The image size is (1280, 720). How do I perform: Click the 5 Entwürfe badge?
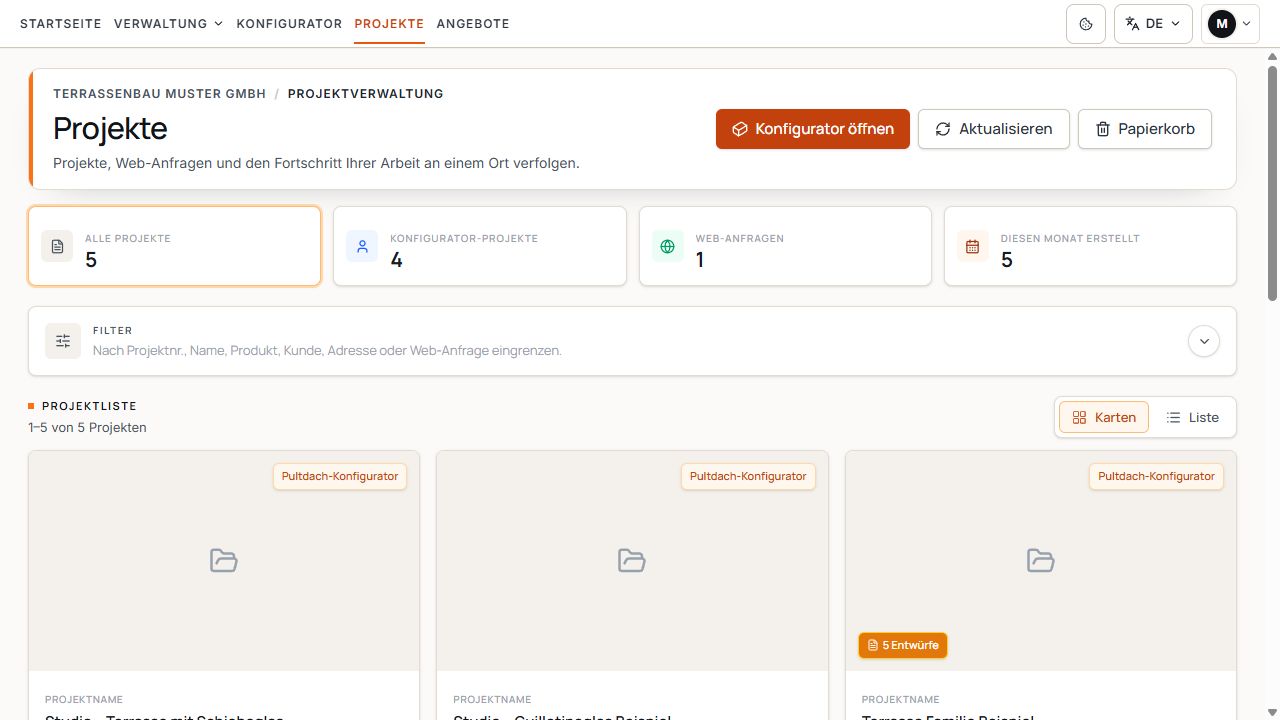coord(903,645)
